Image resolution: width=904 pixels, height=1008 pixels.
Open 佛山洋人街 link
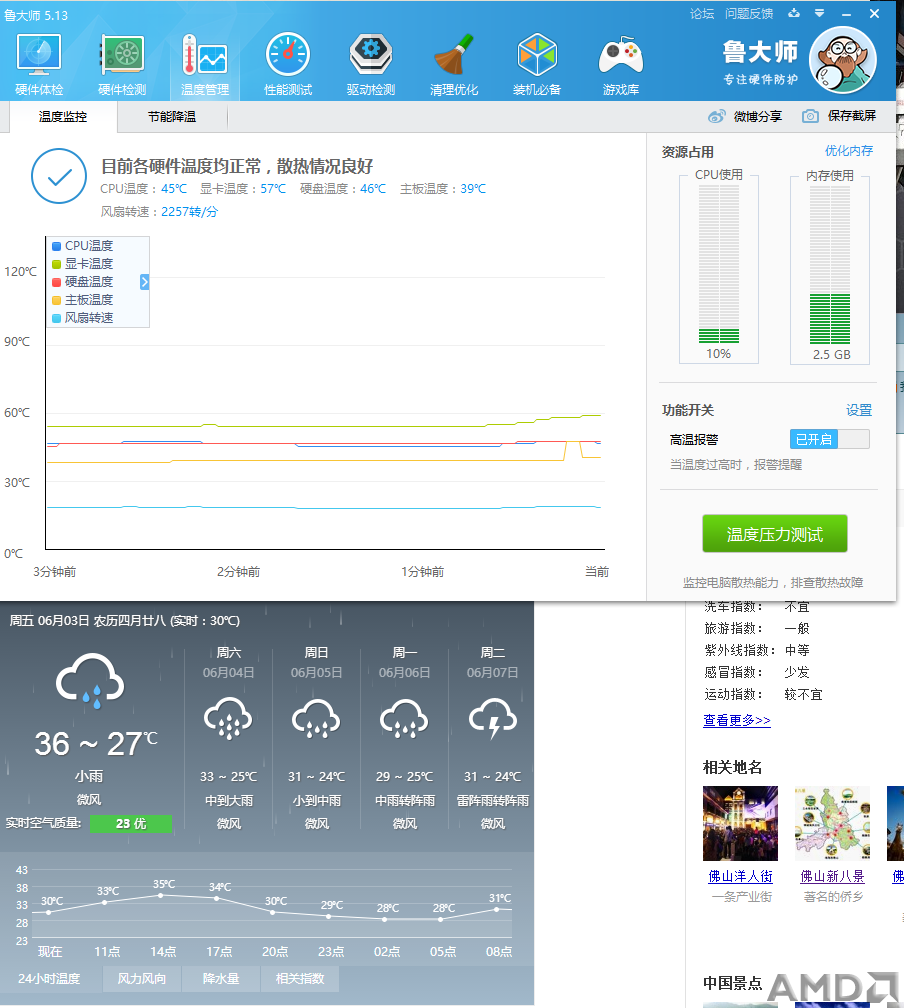click(741, 876)
